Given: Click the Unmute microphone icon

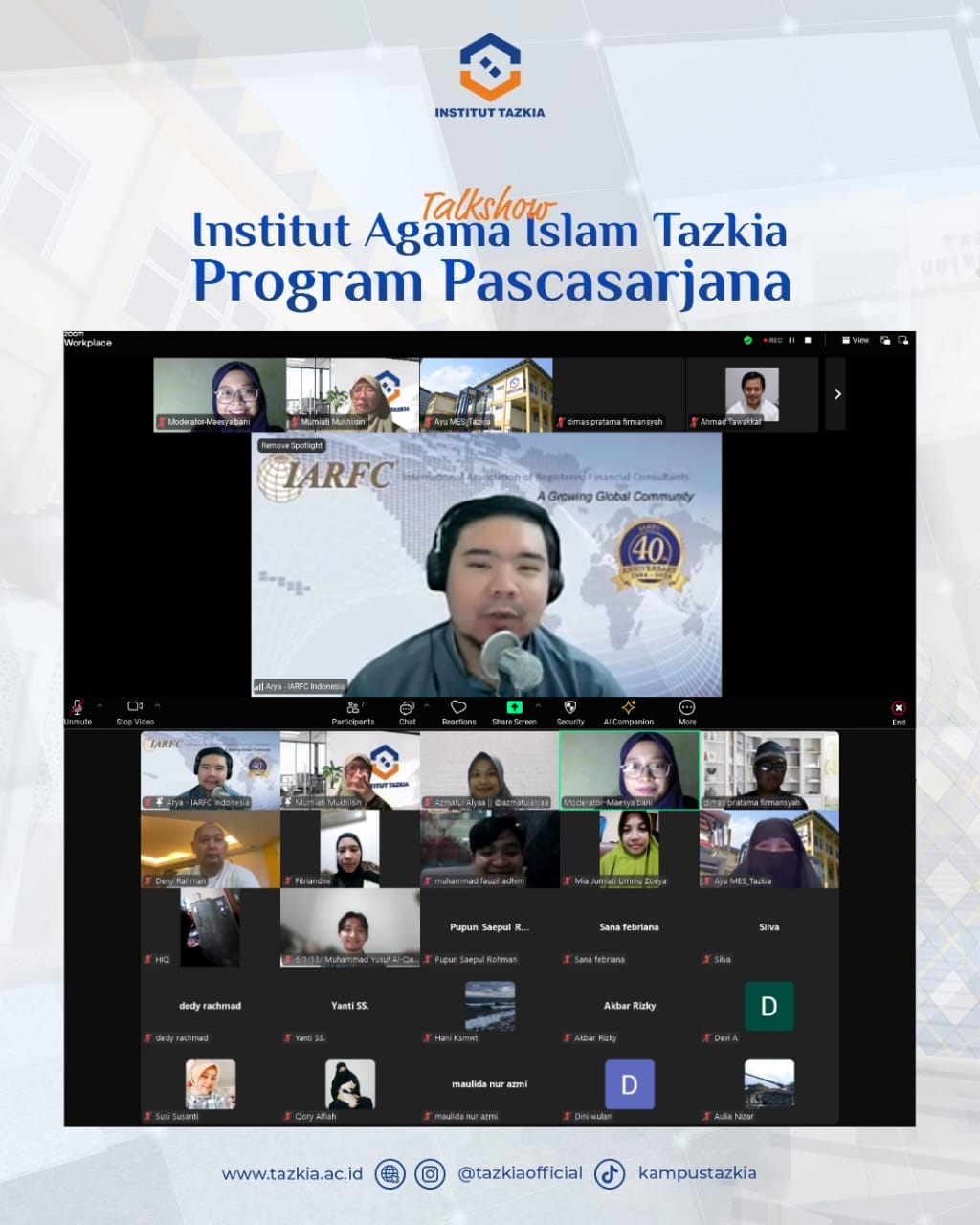Looking at the screenshot, I should click(78, 707).
